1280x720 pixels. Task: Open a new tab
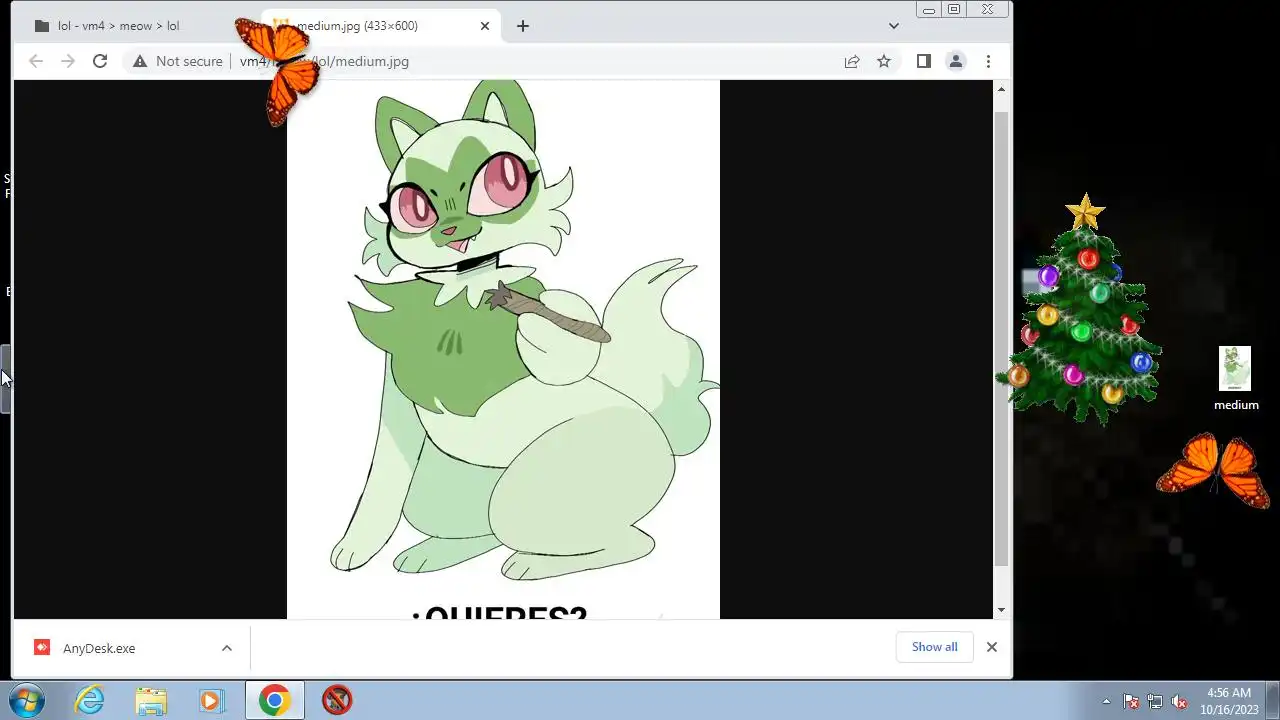pyautogui.click(x=523, y=26)
